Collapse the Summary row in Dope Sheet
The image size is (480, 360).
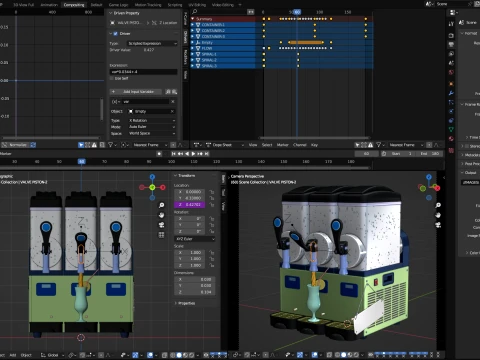click(193, 19)
